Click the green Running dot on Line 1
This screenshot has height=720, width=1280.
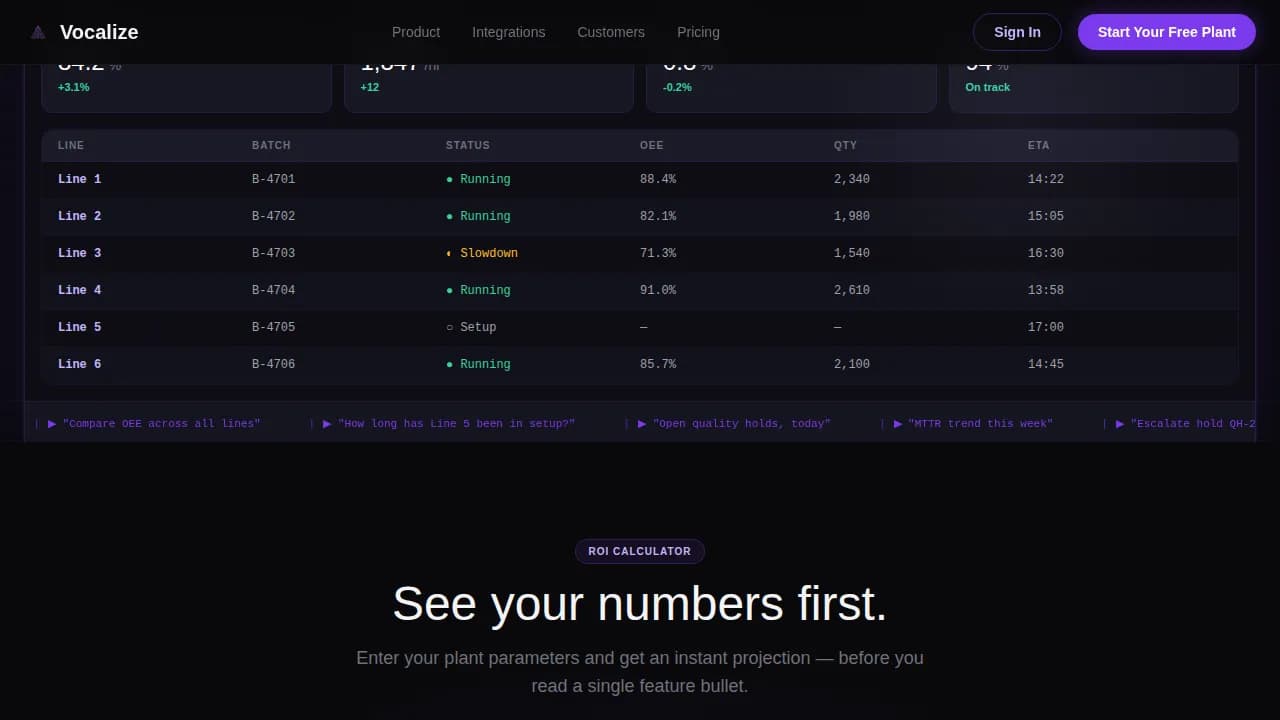tap(449, 178)
